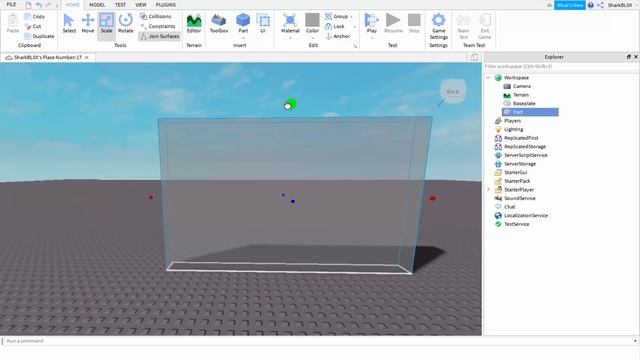Click the Paste button
Screen dimensions: 640x360
[x=13, y=24]
